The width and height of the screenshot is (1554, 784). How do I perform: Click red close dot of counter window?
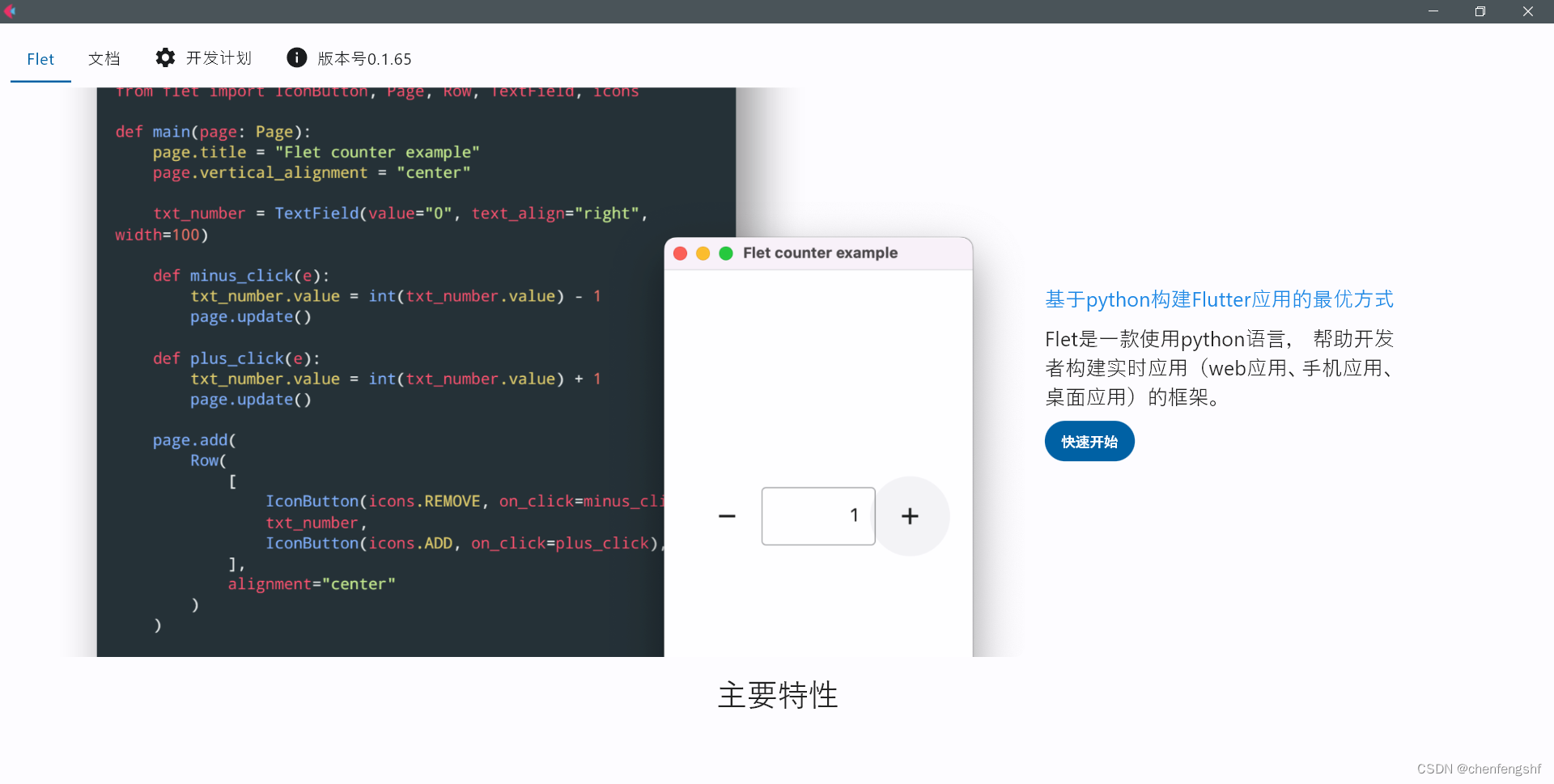tap(681, 253)
